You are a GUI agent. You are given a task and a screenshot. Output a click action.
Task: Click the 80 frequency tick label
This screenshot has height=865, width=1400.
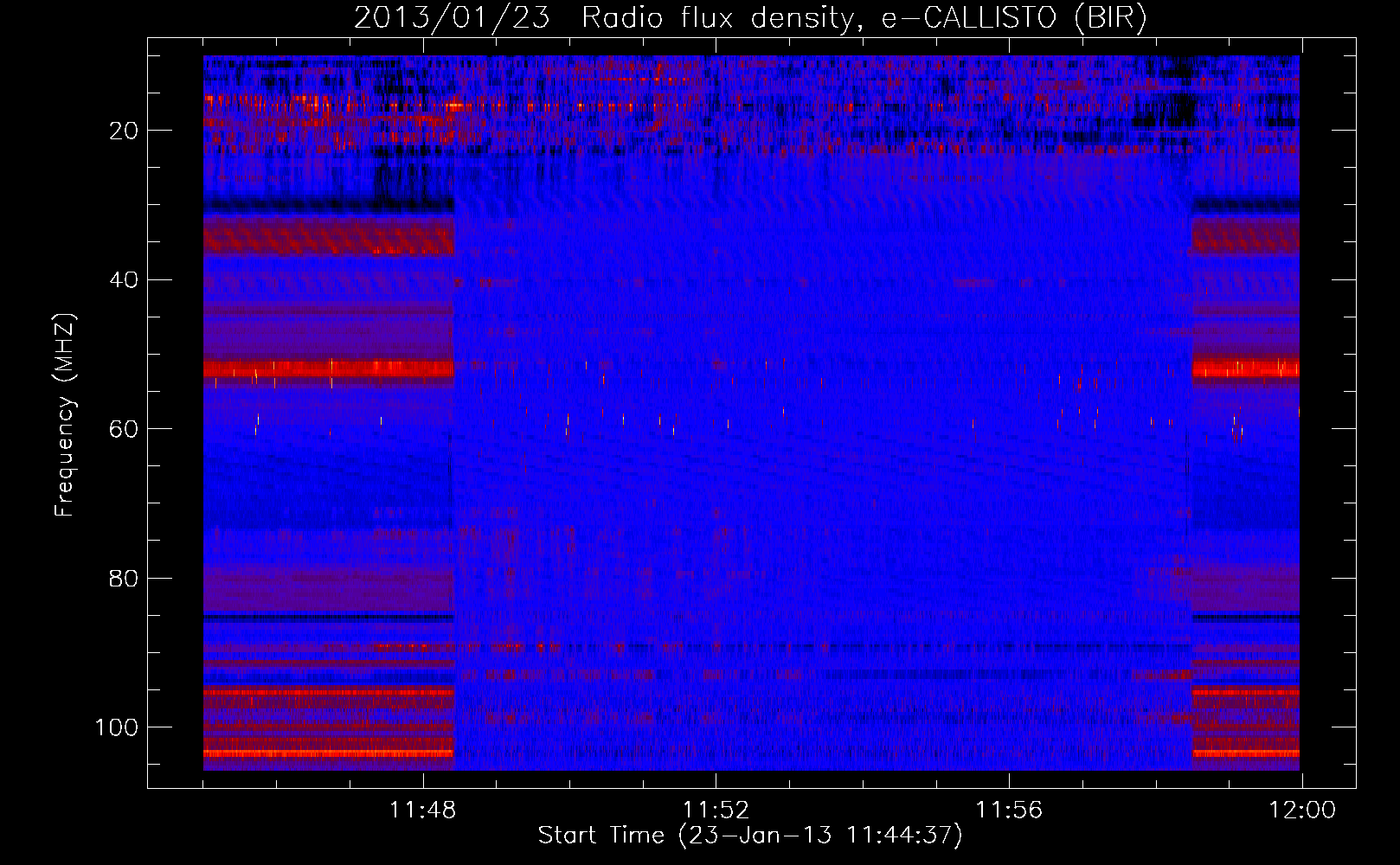[125, 579]
